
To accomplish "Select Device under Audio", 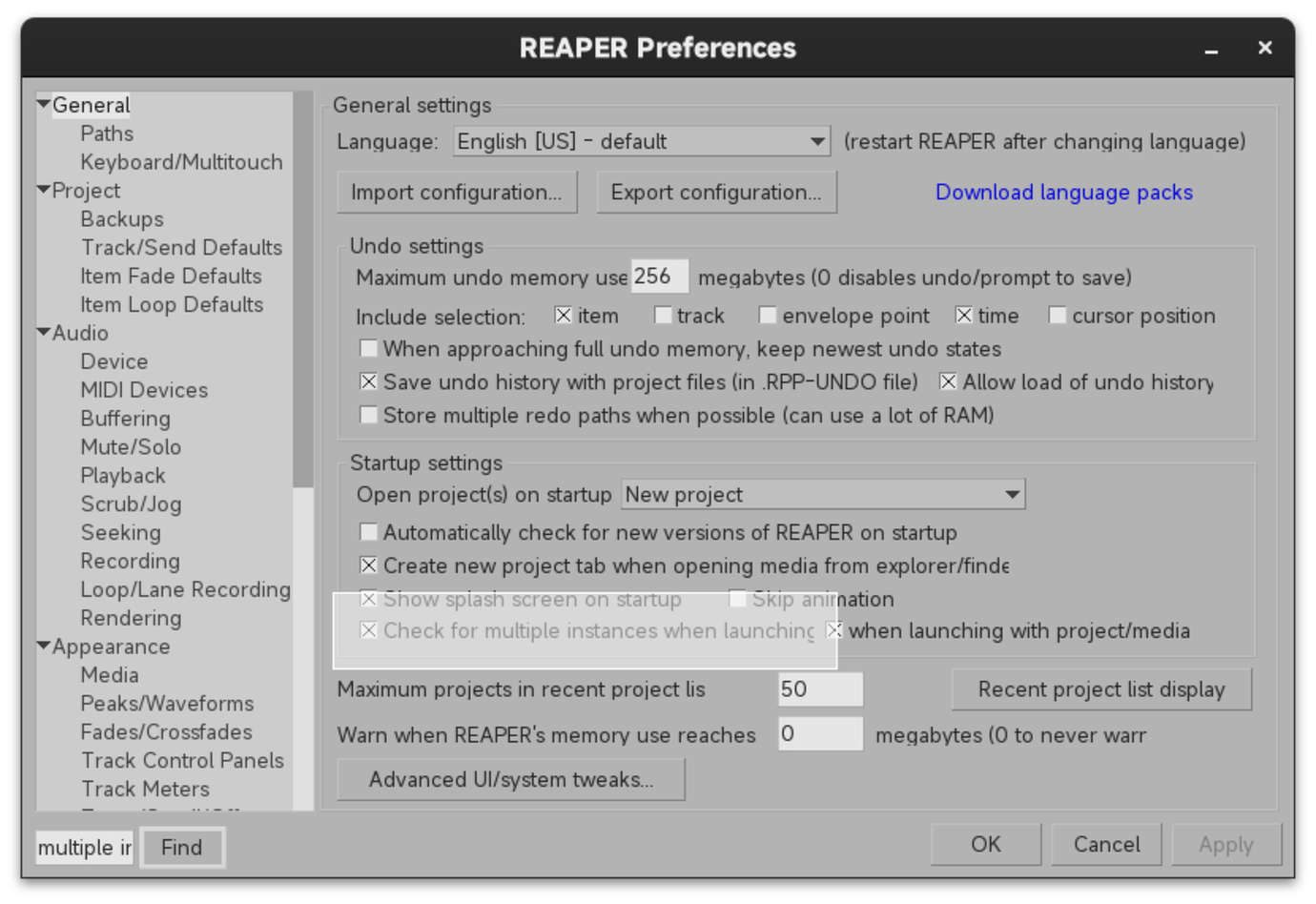I will pyautogui.click(x=114, y=361).
